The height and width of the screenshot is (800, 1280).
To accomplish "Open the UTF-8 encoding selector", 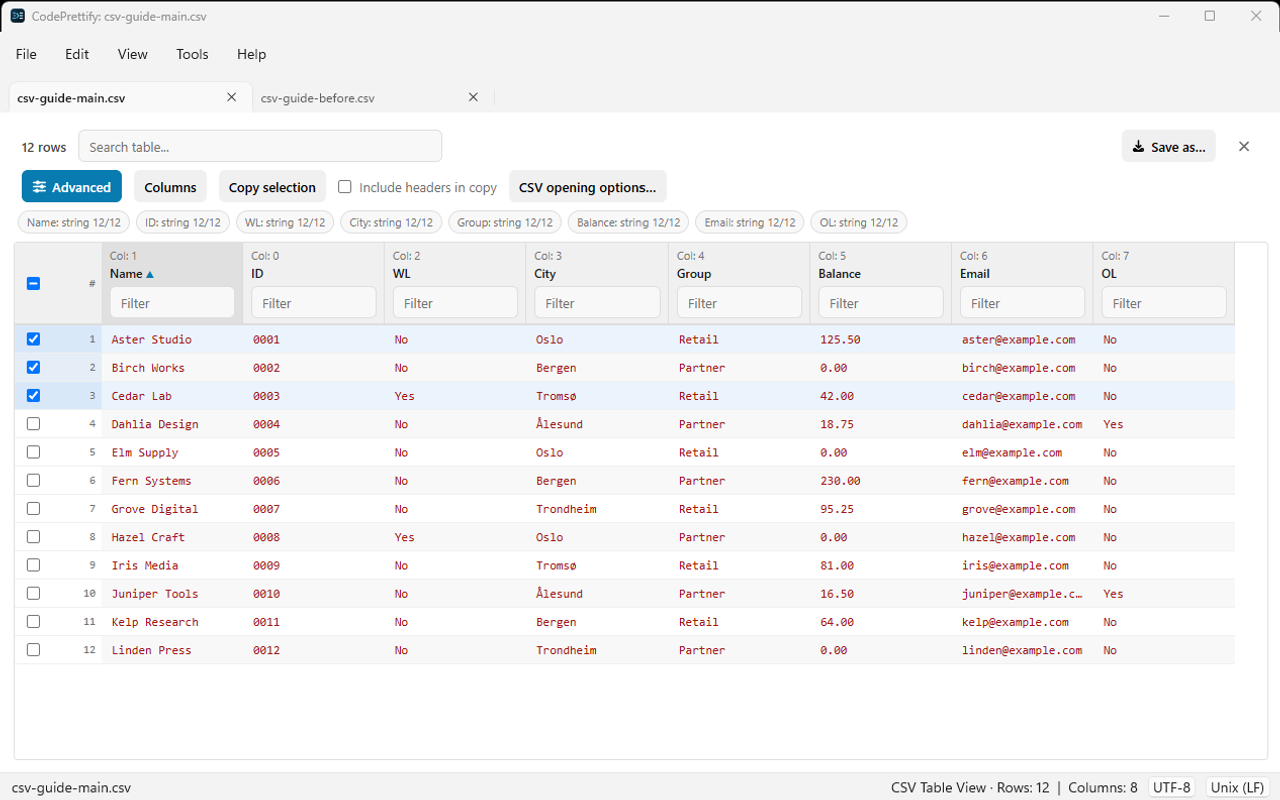I will [x=1172, y=787].
